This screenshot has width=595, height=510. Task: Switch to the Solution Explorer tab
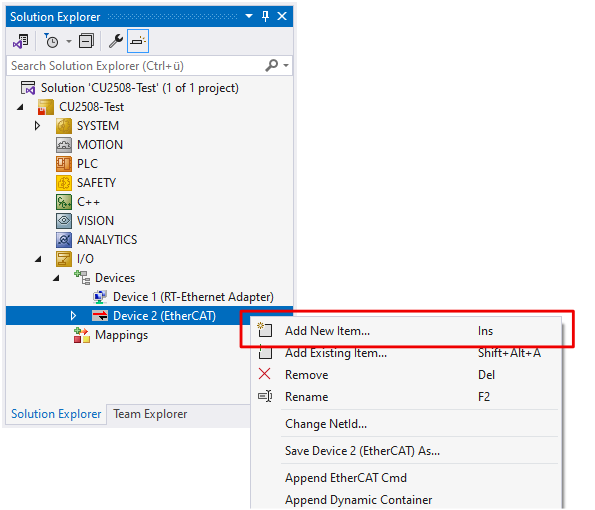point(56,414)
